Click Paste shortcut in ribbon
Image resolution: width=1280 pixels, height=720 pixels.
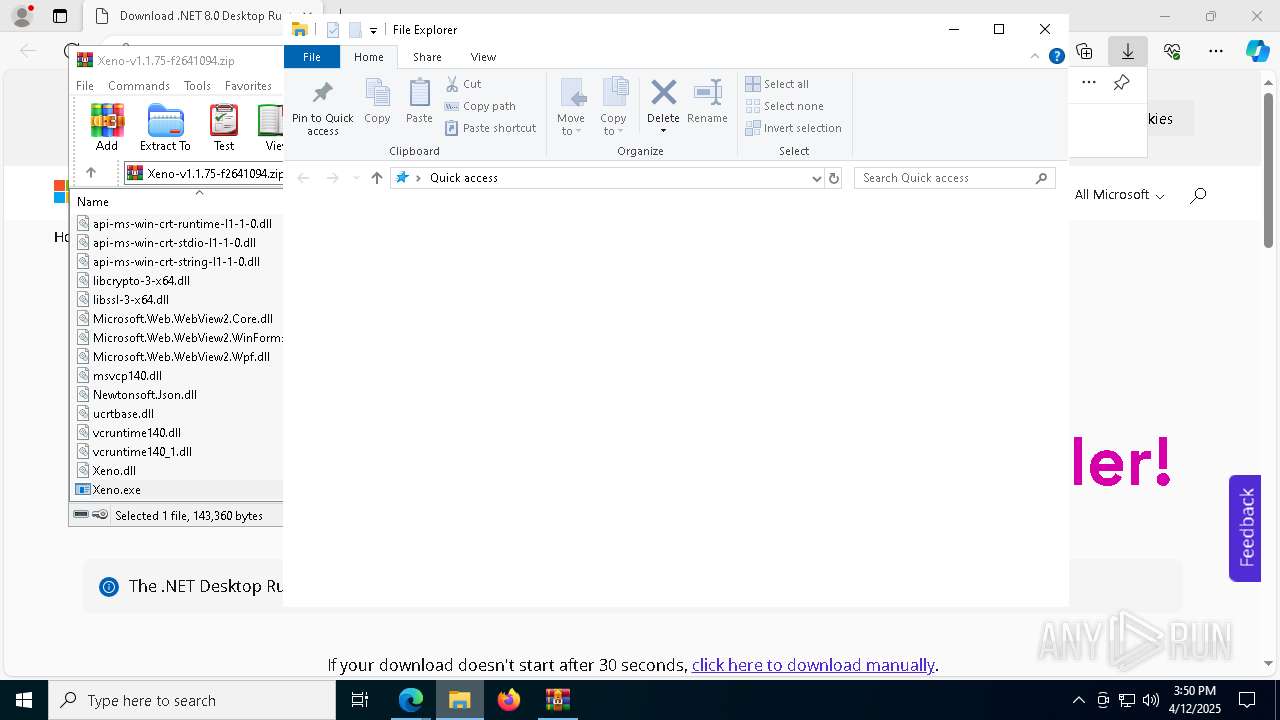491,128
